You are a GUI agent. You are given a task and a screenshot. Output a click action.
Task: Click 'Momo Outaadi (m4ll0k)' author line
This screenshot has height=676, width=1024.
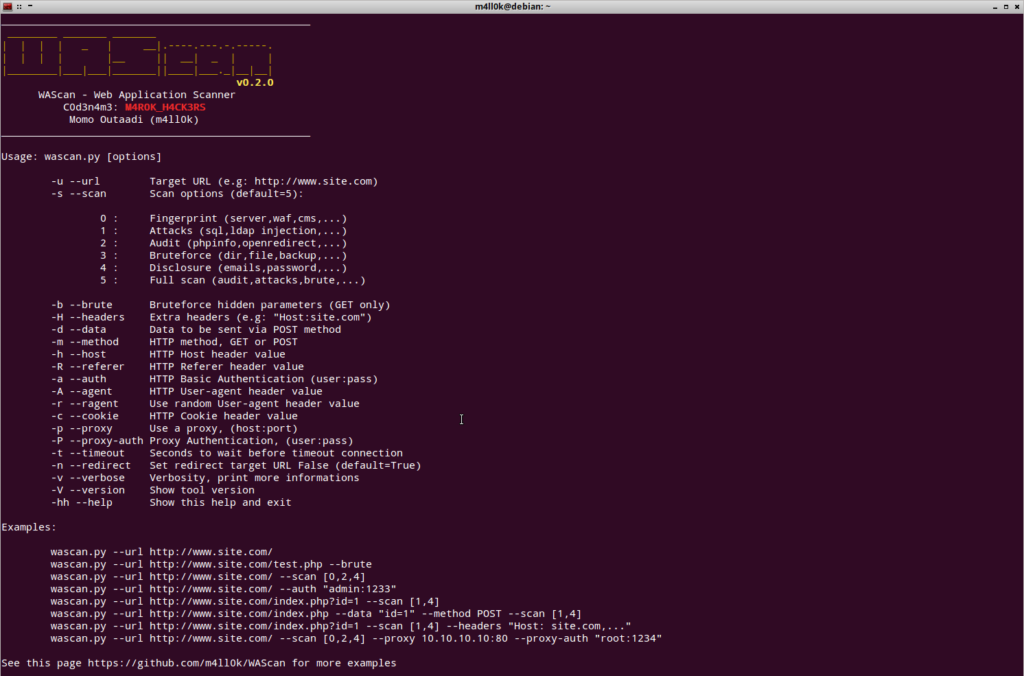[134, 120]
